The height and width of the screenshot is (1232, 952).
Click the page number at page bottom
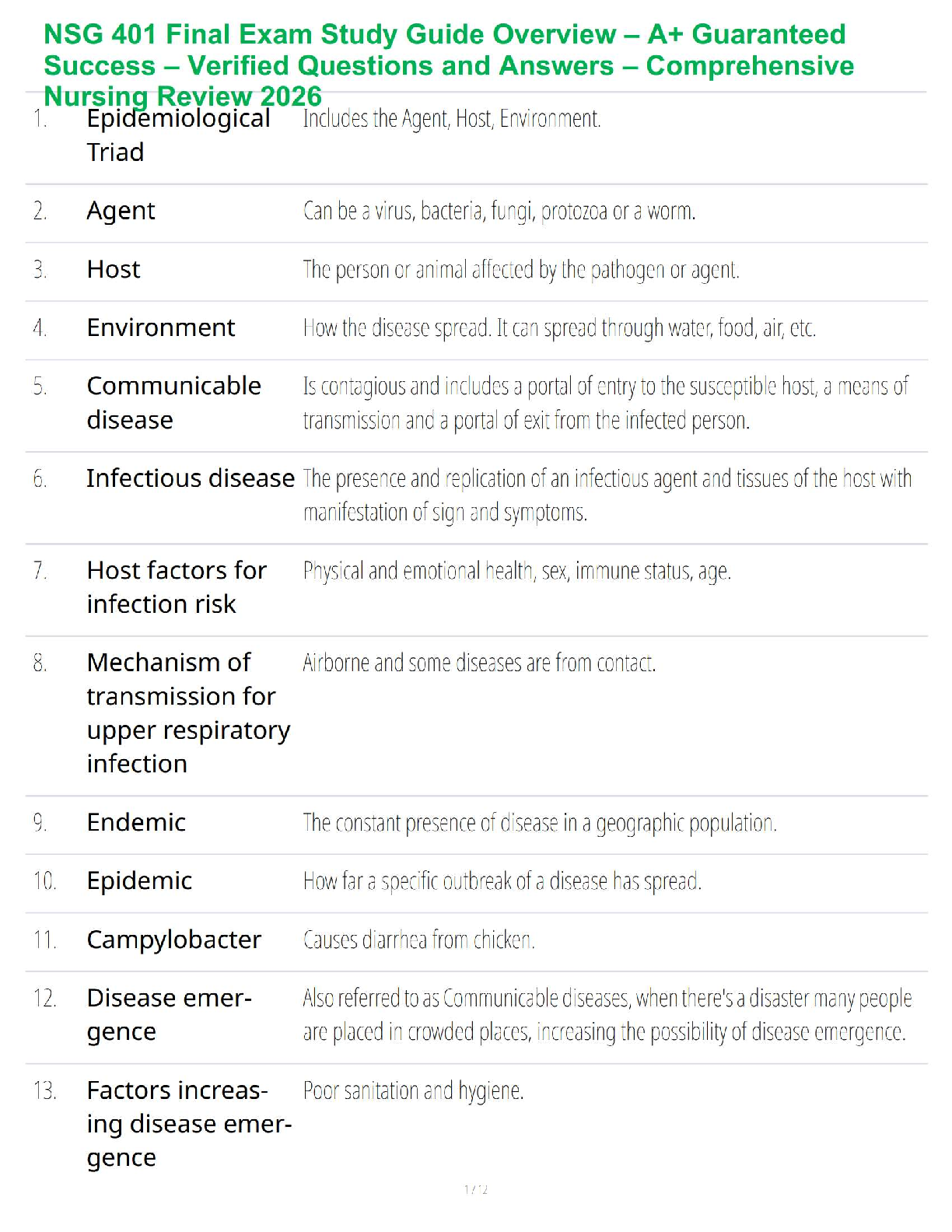coord(476,1189)
